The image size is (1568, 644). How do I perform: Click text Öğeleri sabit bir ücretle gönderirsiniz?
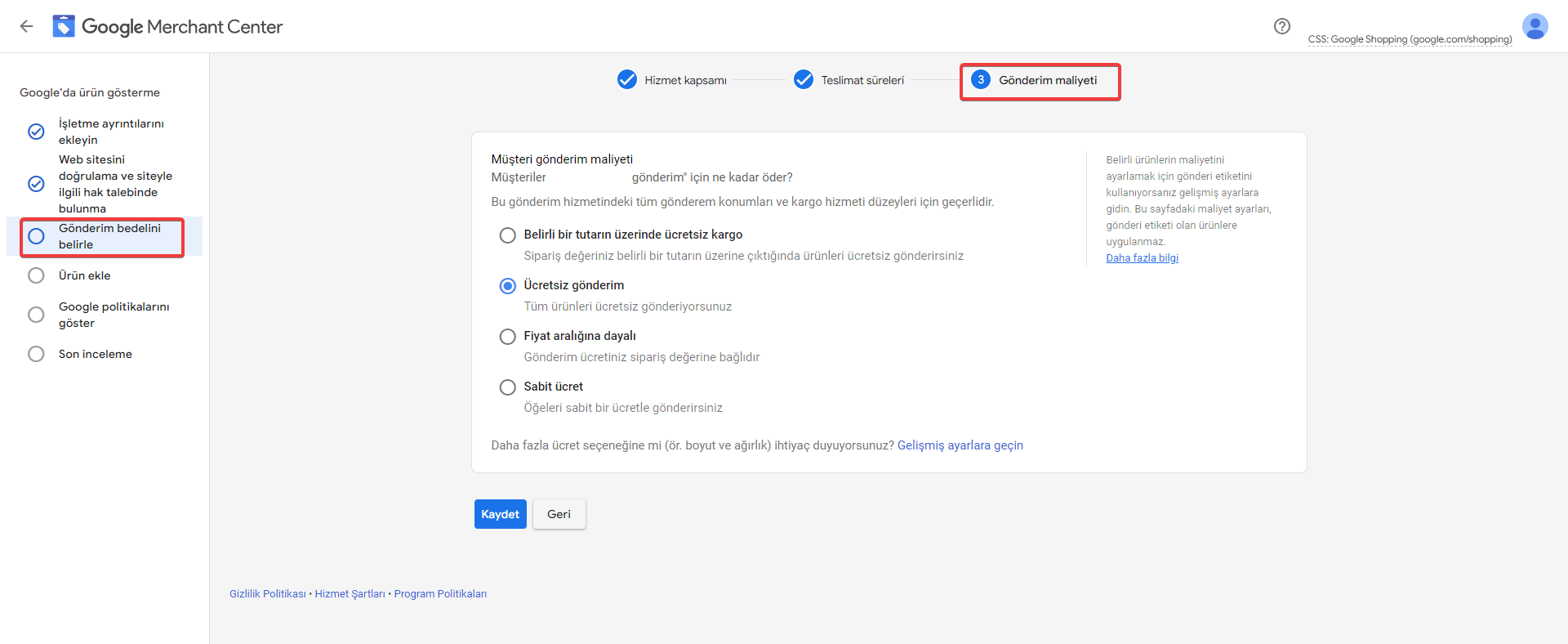[x=623, y=408]
